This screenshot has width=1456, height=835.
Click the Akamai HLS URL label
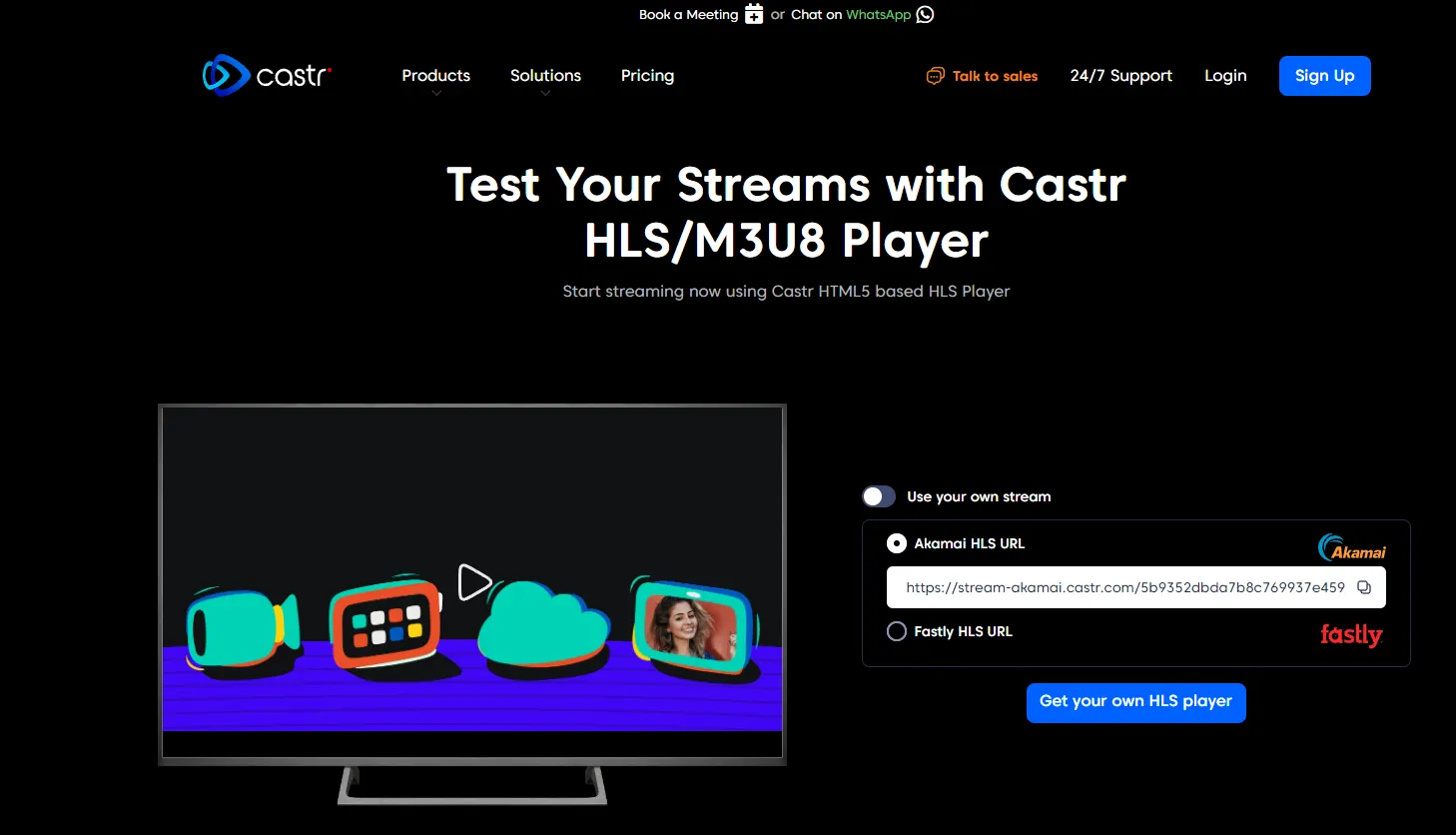tap(969, 543)
